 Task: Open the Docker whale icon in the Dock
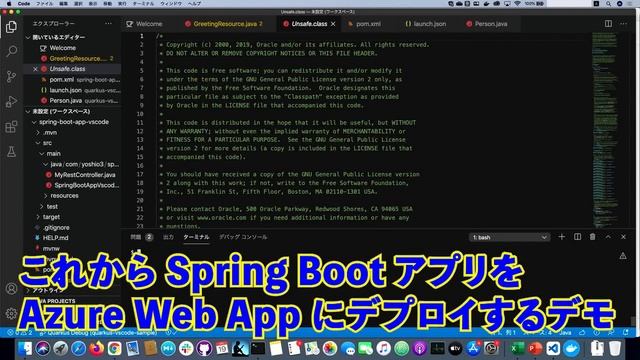pos(571,349)
